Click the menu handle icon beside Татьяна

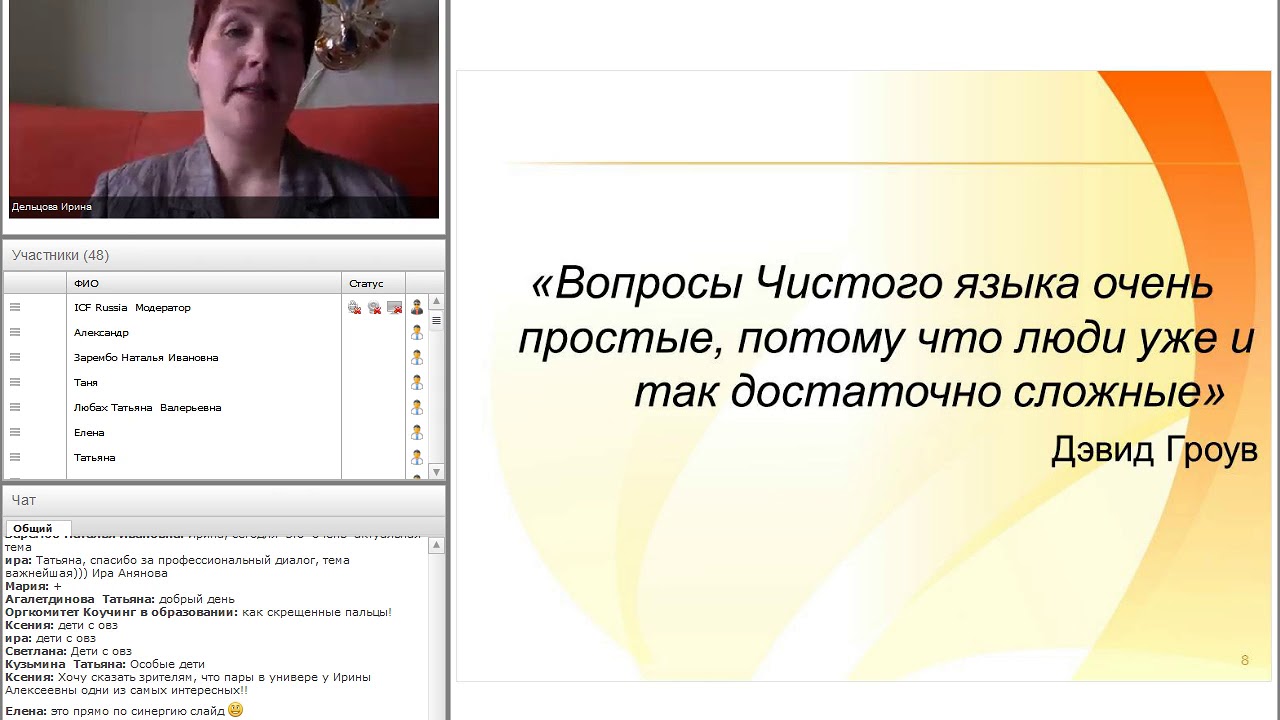[x=15, y=457]
